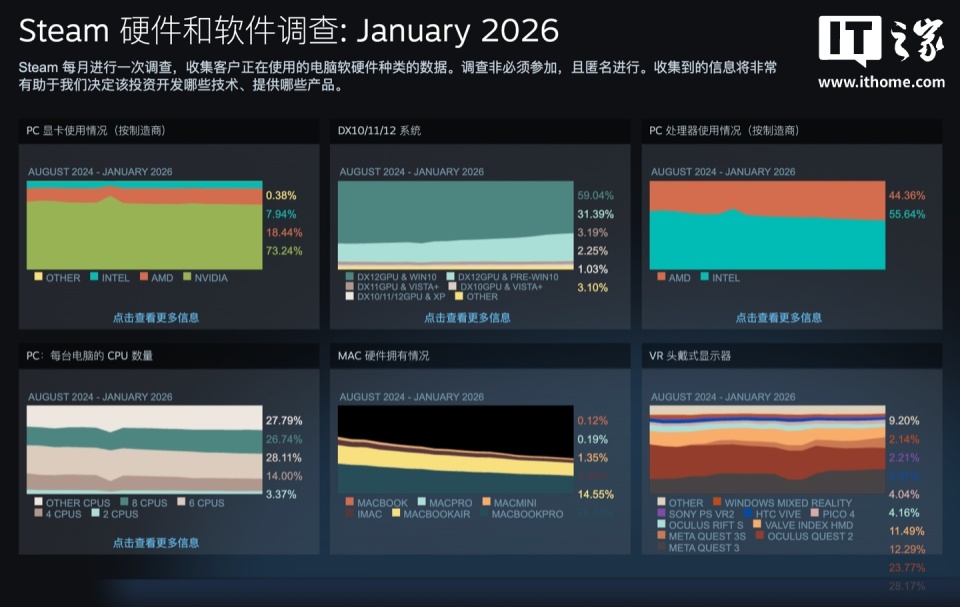Select the NVIDIA legend marker
The height and width of the screenshot is (607, 960).
187,276
